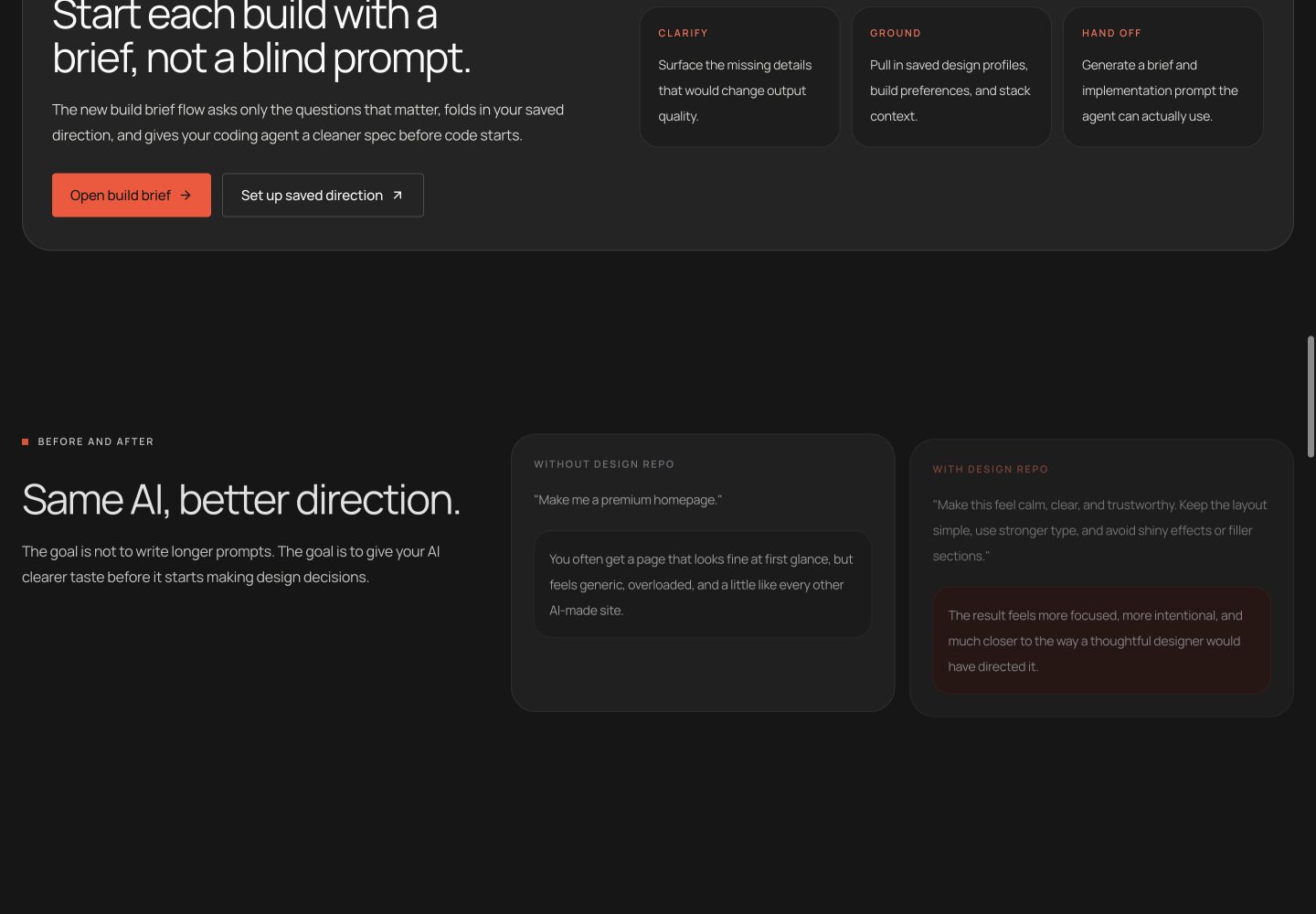Image resolution: width=1316 pixels, height=914 pixels.
Task: Click the WITH DESIGN REPO label
Action: (990, 469)
